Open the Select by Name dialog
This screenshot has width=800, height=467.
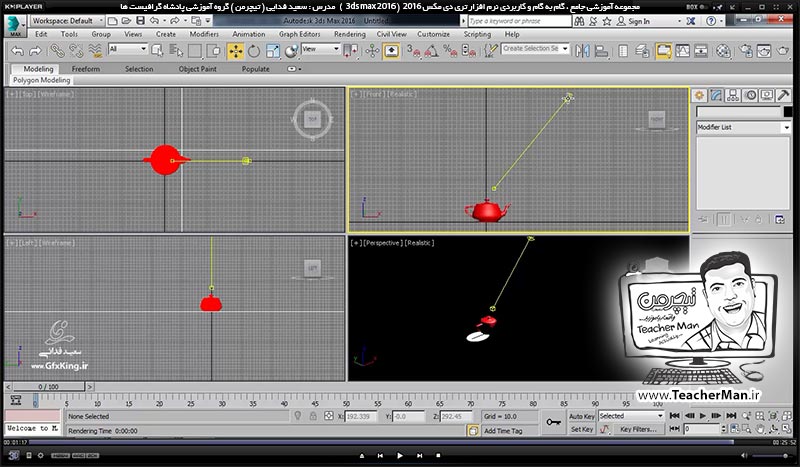[176, 51]
